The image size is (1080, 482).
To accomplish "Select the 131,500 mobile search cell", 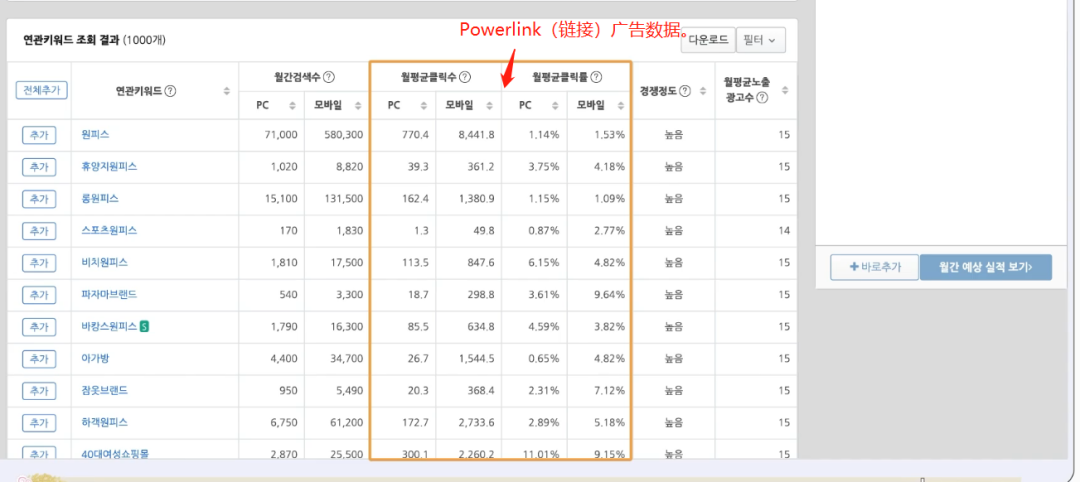I will click(337, 199).
